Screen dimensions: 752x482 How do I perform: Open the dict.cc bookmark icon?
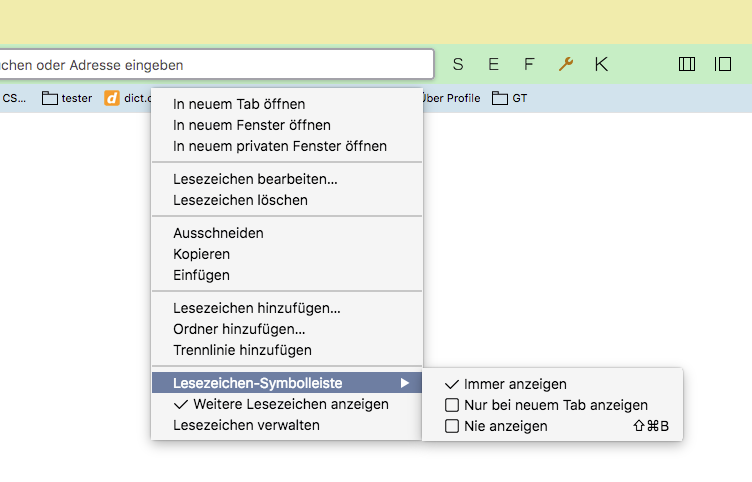pyautogui.click(x=112, y=98)
